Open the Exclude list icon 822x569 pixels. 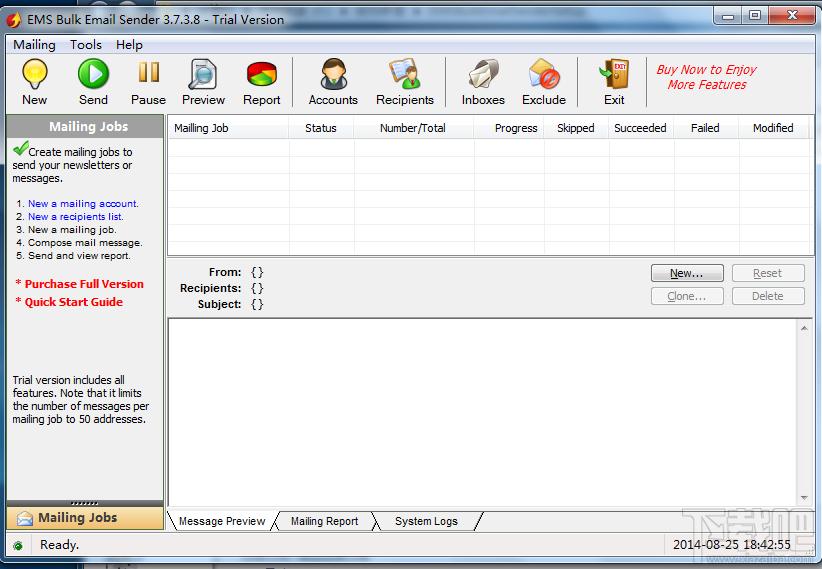point(544,74)
